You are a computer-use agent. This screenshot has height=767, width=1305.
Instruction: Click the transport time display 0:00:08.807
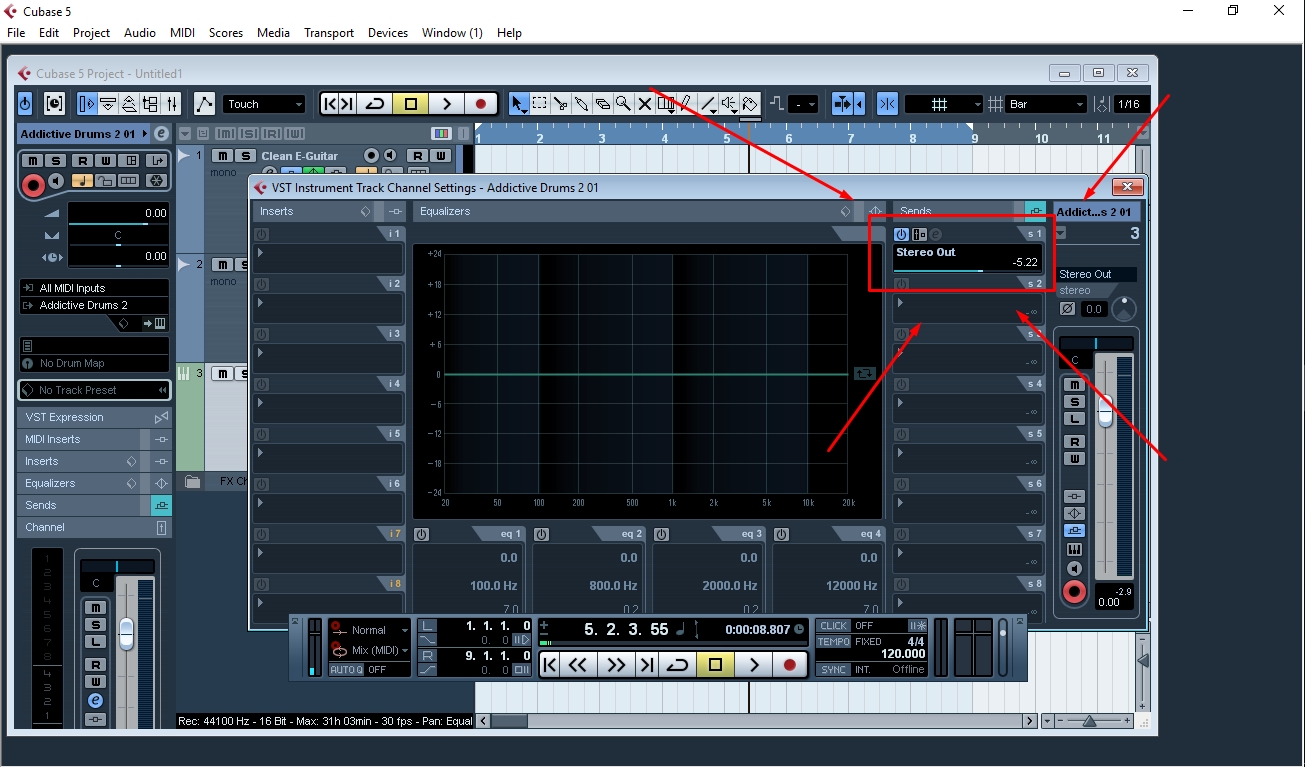coord(756,630)
